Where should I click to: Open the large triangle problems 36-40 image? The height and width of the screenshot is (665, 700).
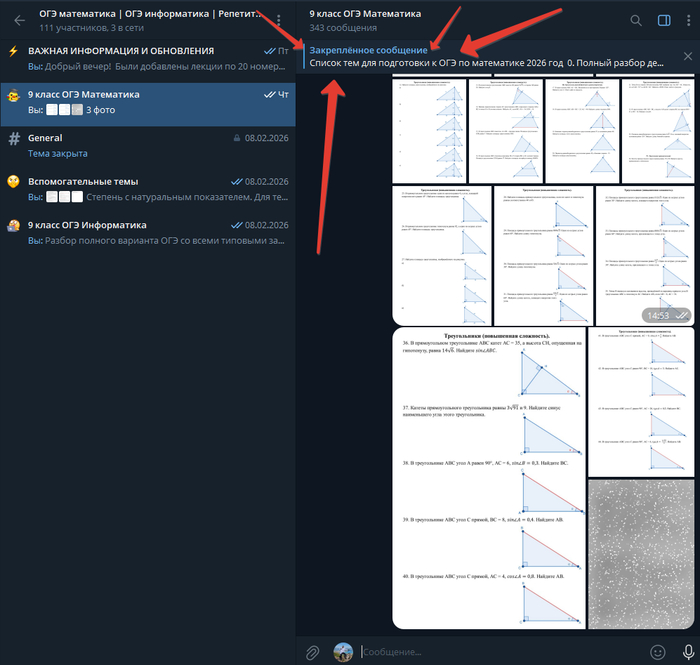(x=489, y=478)
